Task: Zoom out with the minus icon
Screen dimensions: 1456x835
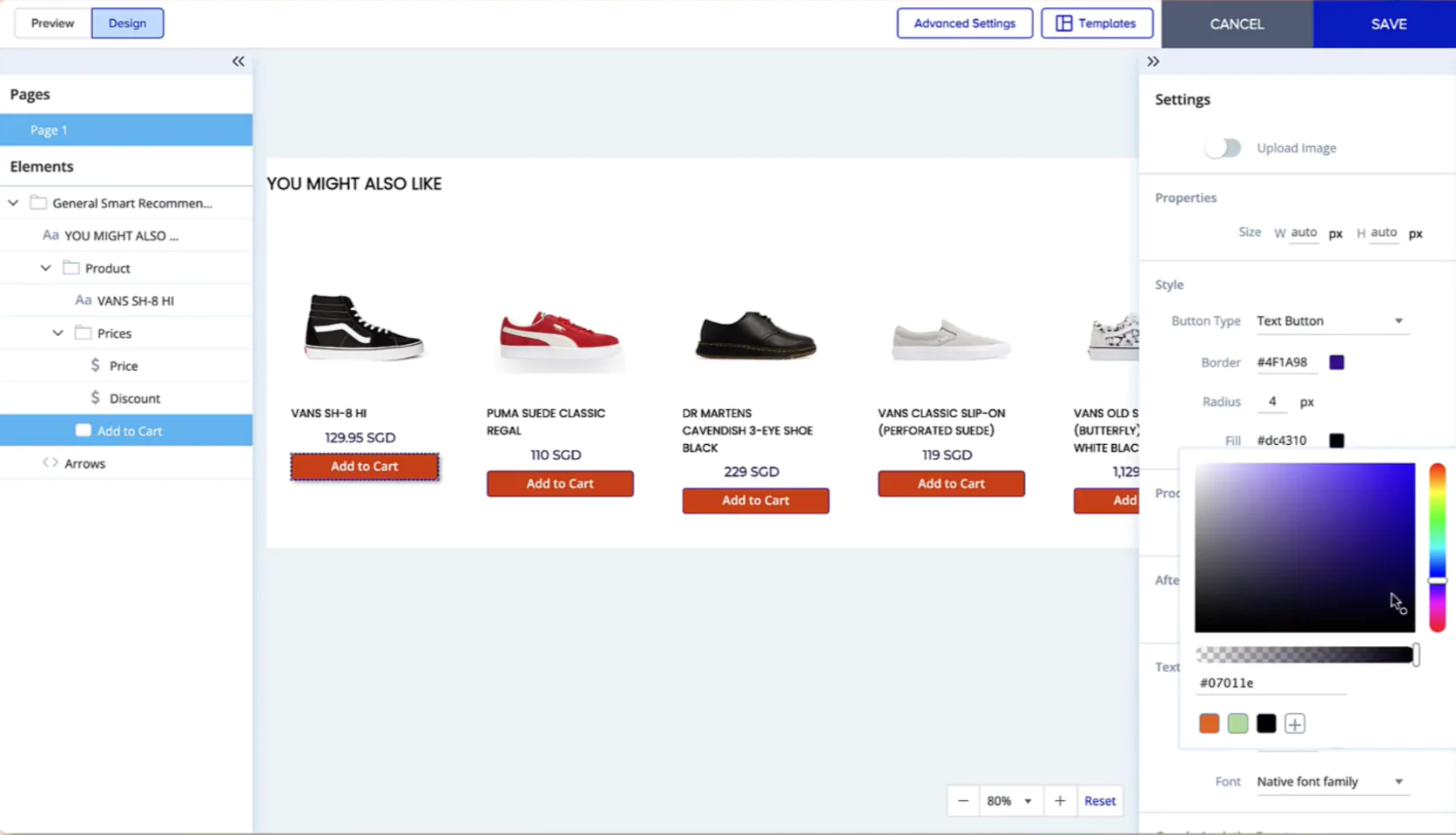Action: tap(963, 801)
